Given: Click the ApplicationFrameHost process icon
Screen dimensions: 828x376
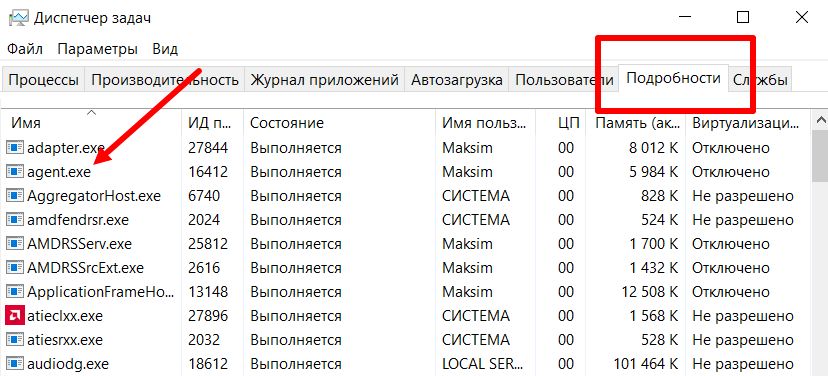Looking at the screenshot, I should pos(15,292).
